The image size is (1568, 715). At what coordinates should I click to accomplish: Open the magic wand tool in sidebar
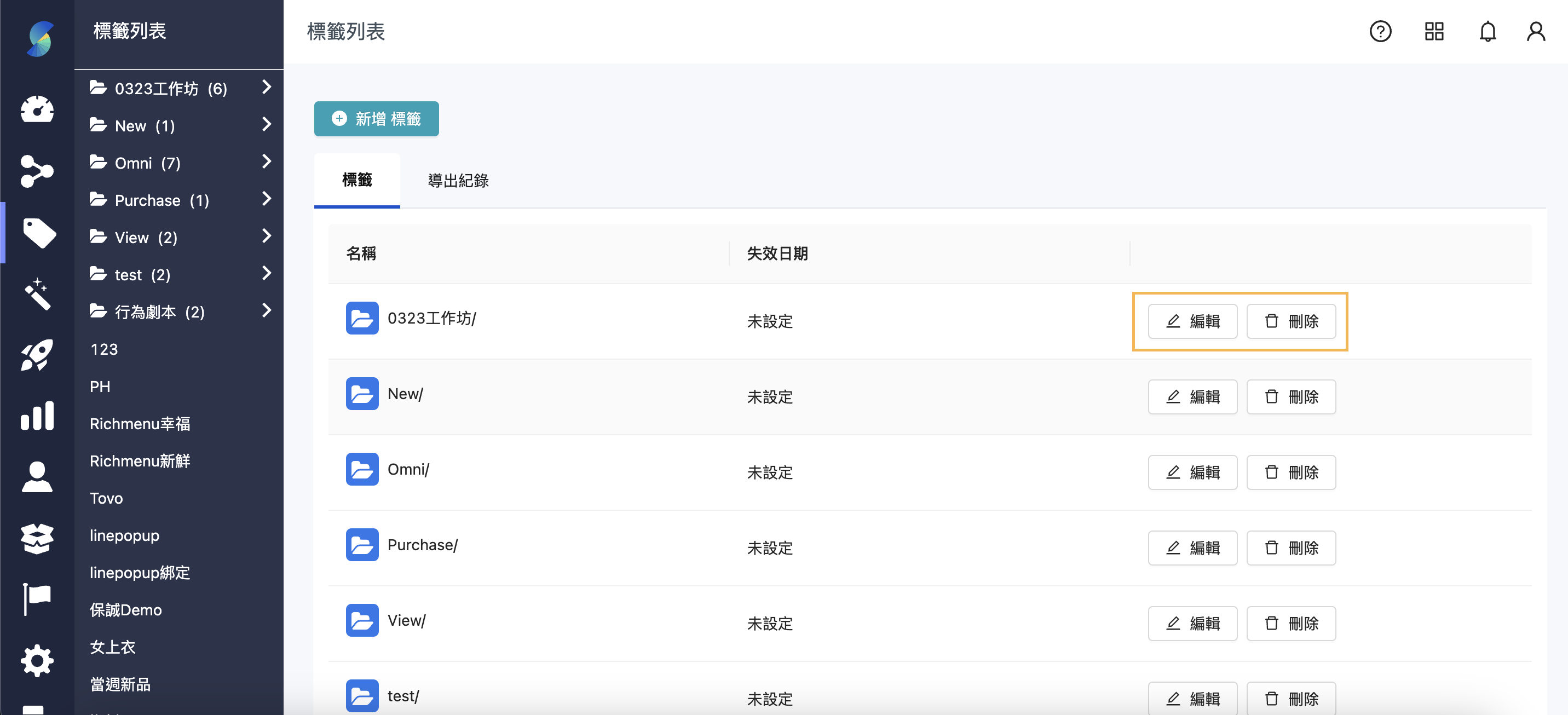tap(37, 295)
